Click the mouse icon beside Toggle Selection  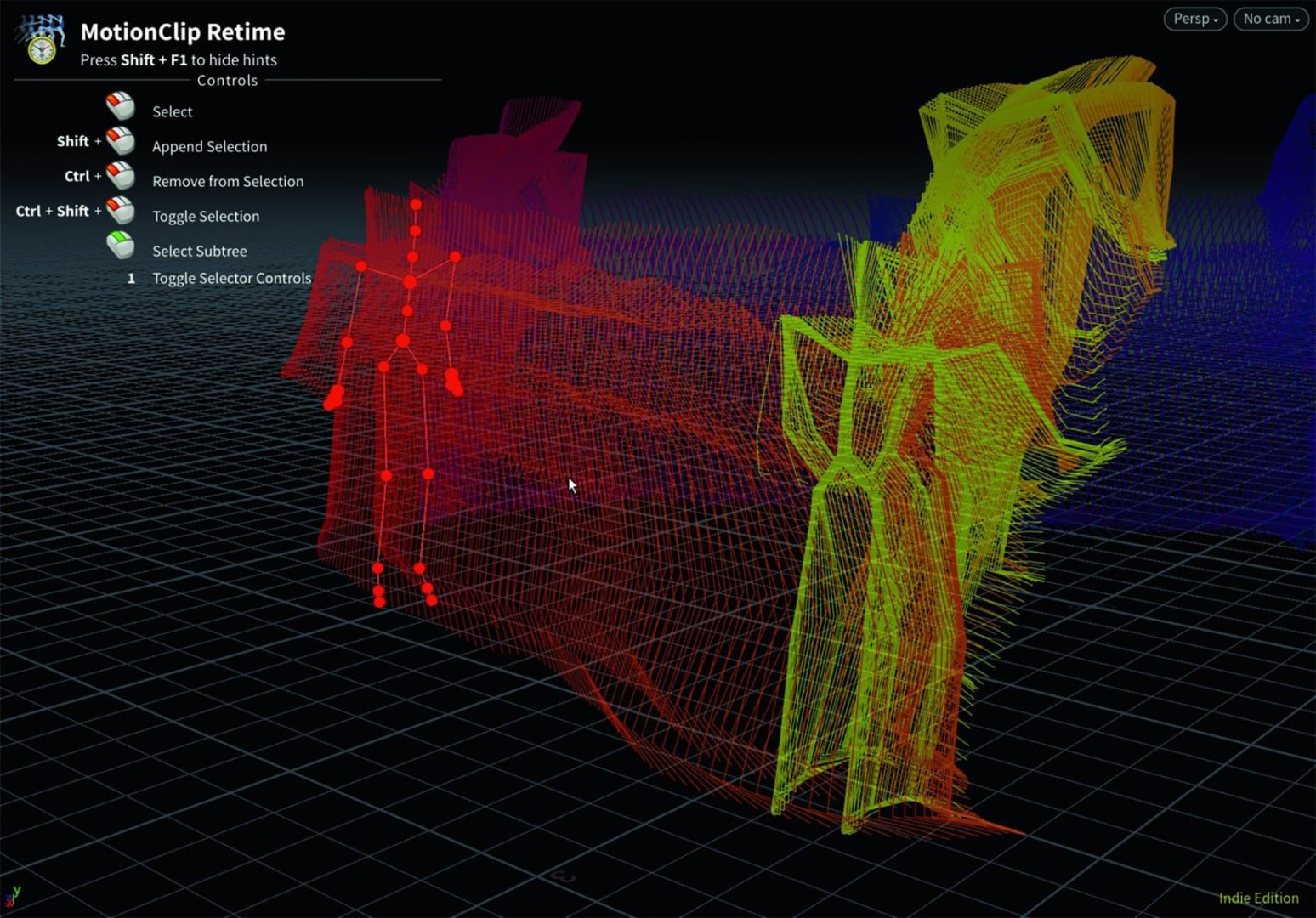[x=119, y=210]
